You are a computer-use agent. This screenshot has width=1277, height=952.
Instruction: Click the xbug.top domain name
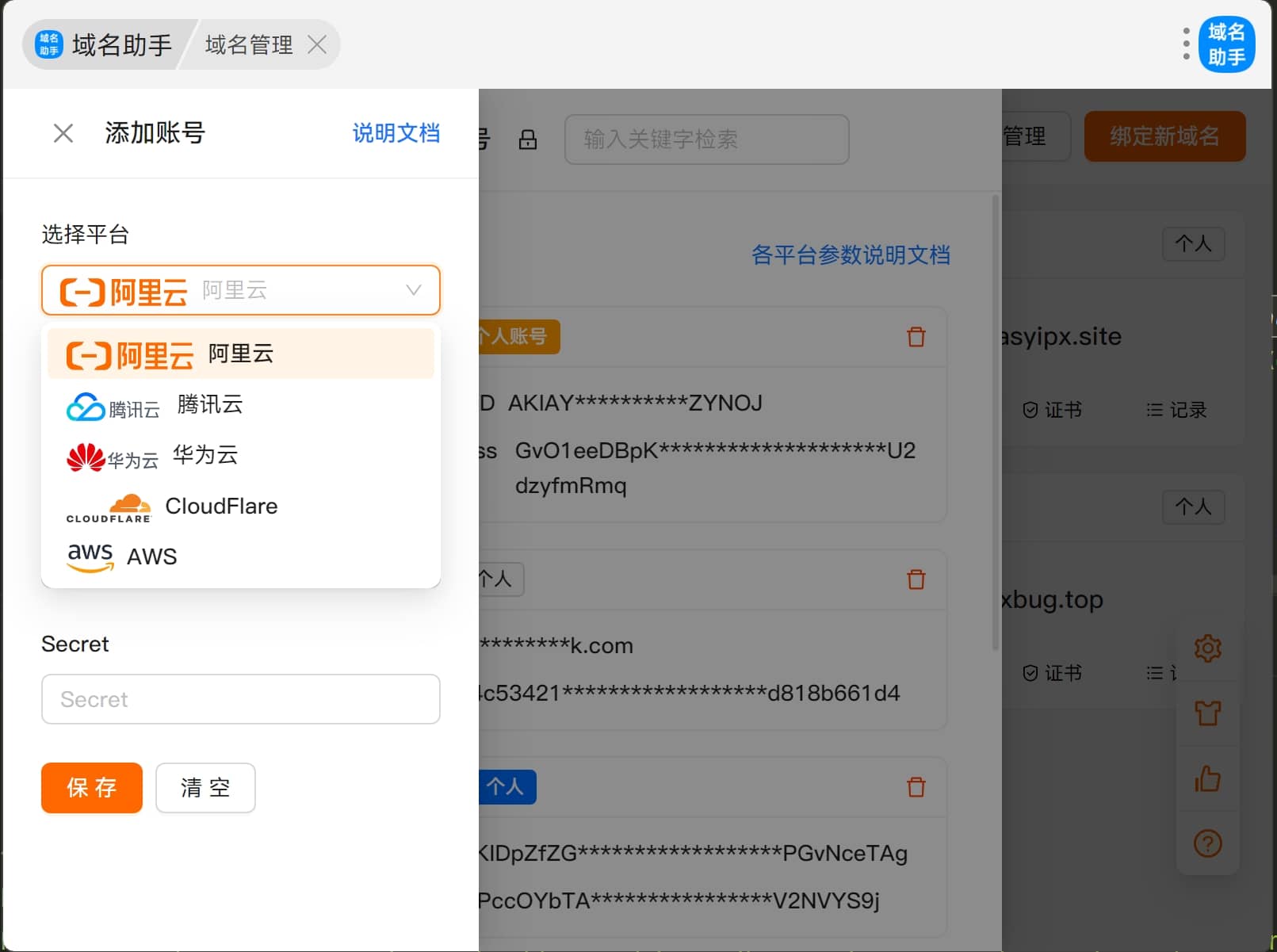tap(1053, 599)
